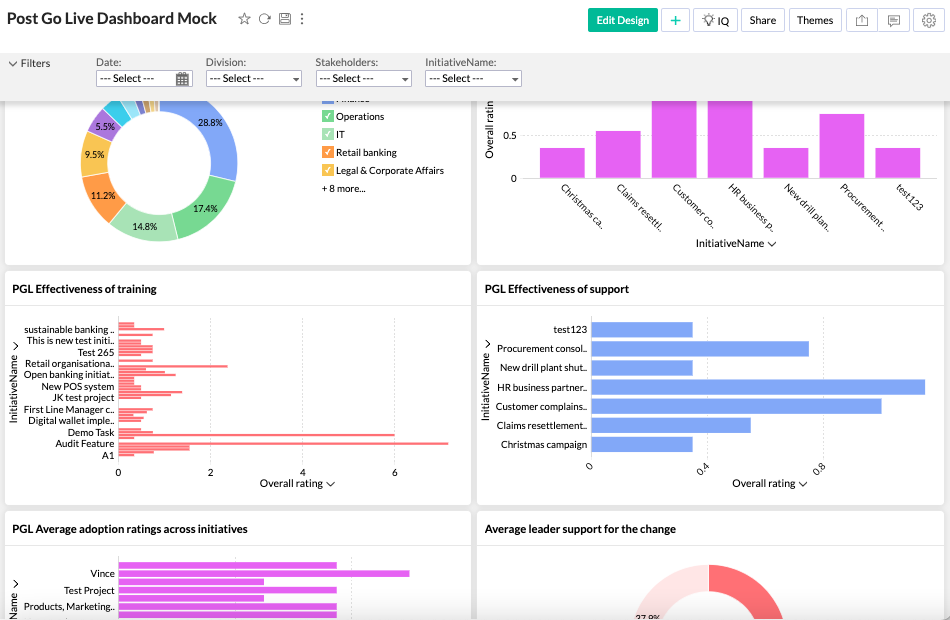Select the 9.5% yellow donut segment
950x620 pixels.
coord(93,155)
